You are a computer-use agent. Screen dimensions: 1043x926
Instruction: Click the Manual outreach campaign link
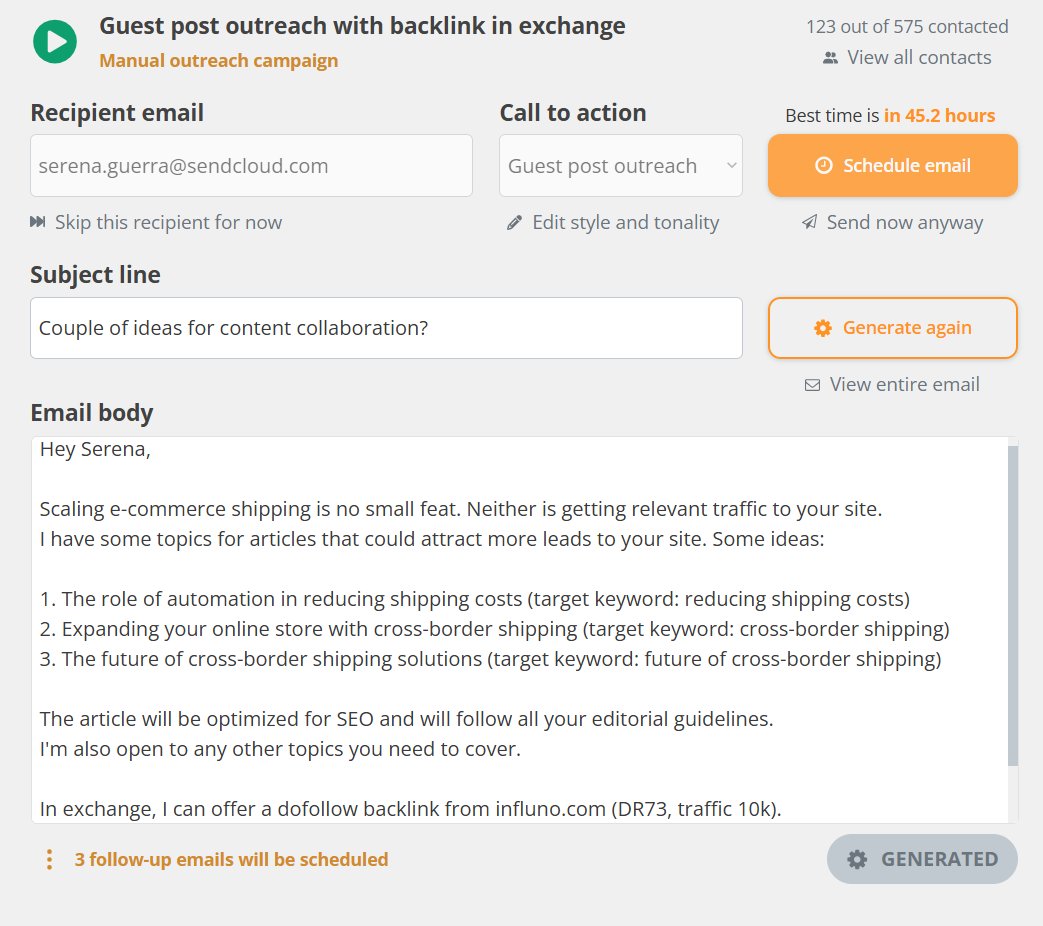click(219, 61)
